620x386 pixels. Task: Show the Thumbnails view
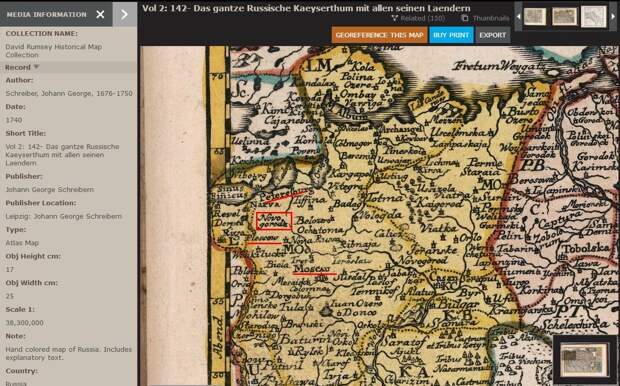(x=480, y=18)
